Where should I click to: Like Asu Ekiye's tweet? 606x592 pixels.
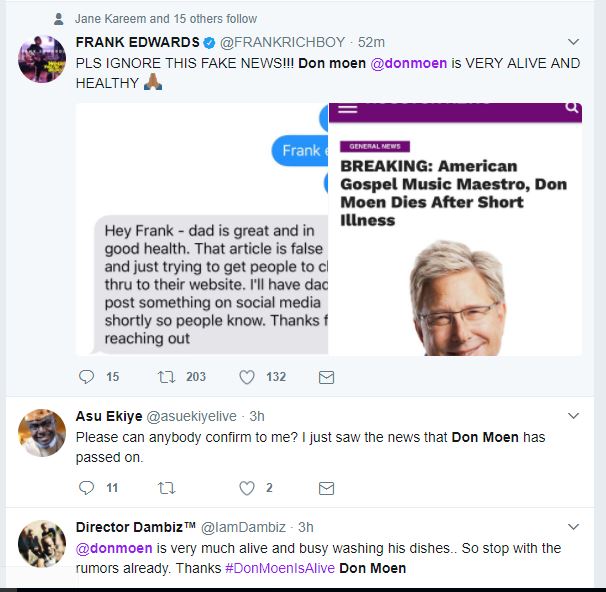247,488
